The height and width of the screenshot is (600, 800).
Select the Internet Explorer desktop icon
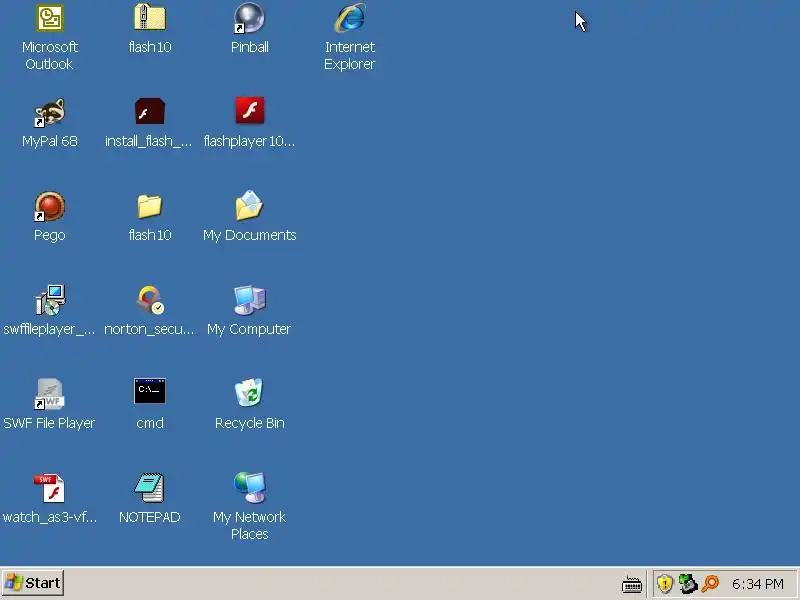pos(349,18)
